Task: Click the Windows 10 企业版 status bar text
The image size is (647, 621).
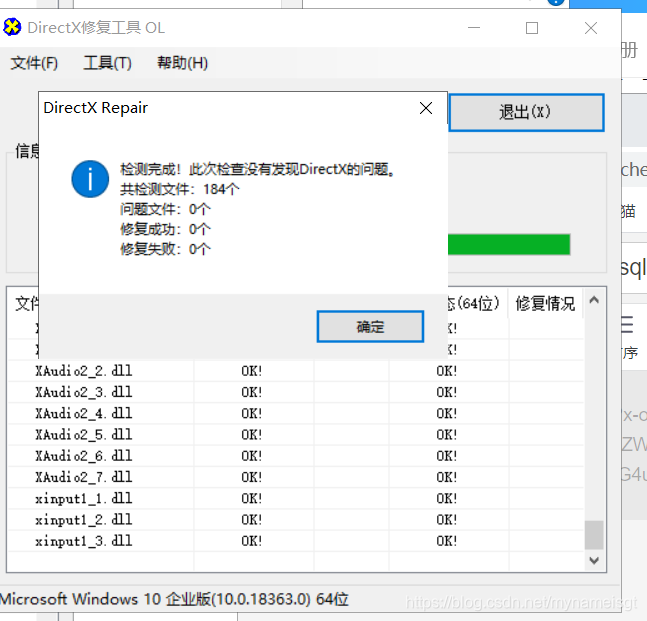Action: coord(174,599)
